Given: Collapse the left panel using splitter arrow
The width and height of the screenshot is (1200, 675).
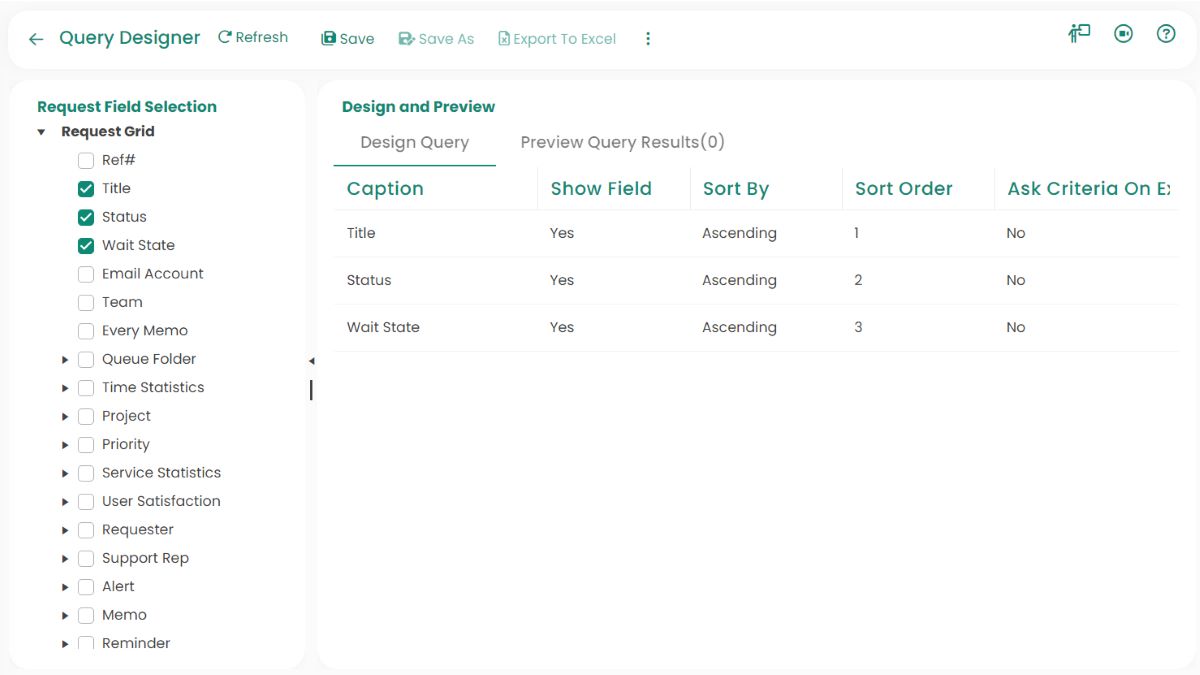Looking at the screenshot, I should coord(311,361).
